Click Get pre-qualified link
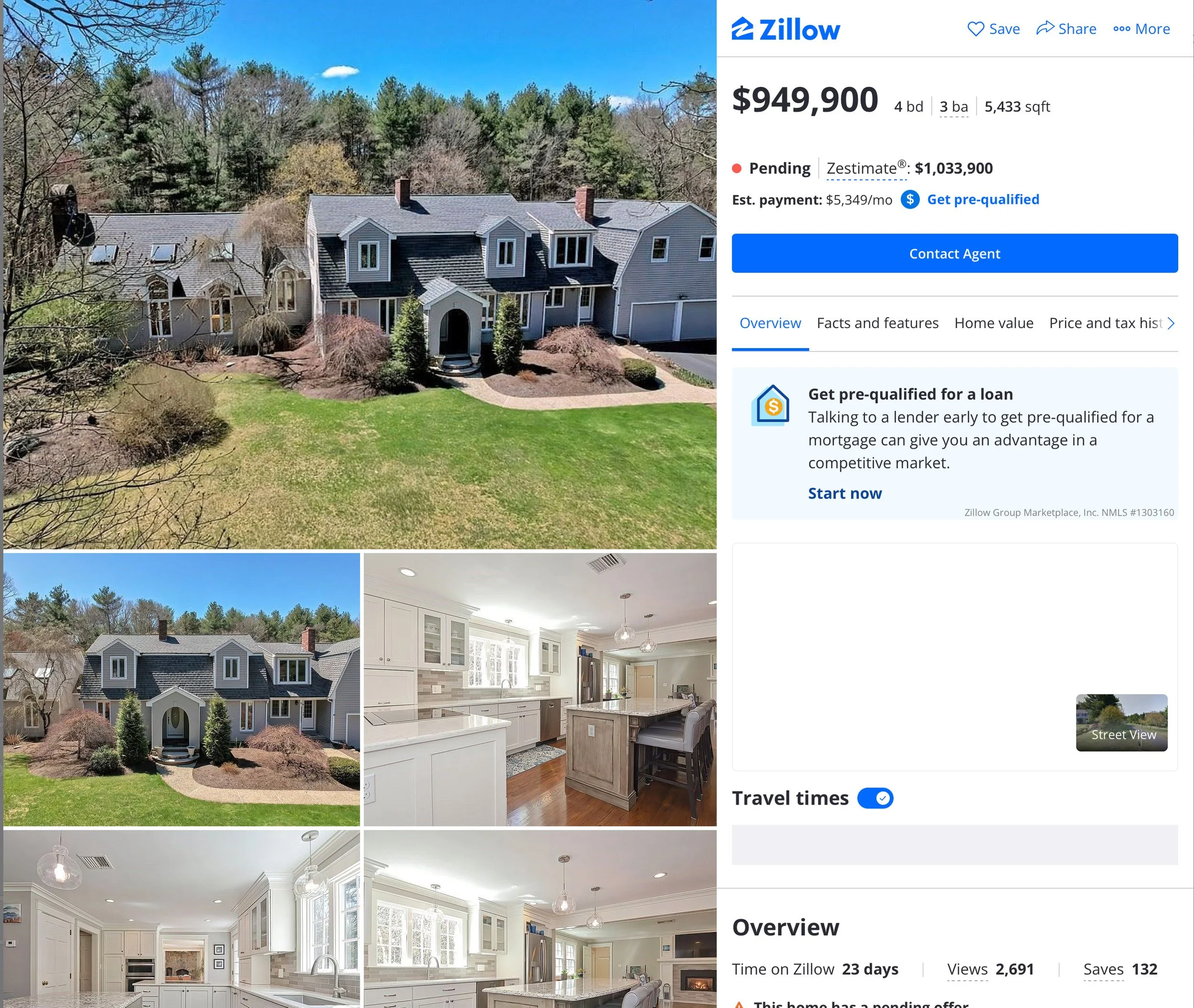 pos(983,200)
